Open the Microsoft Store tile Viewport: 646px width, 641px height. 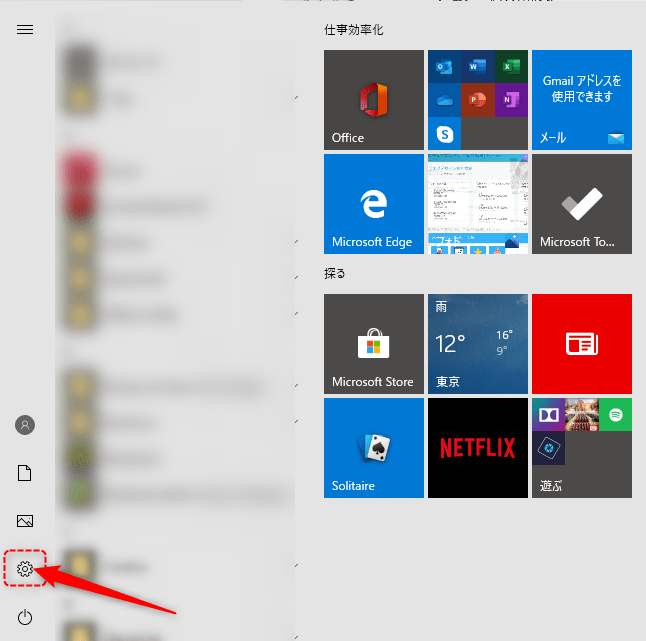[x=374, y=344]
